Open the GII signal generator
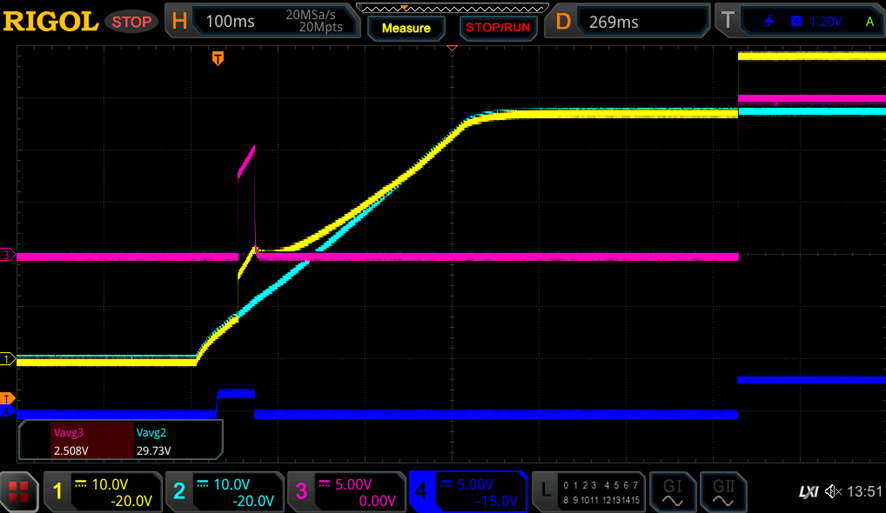Screen dimensions: 886x513 [x=723, y=492]
